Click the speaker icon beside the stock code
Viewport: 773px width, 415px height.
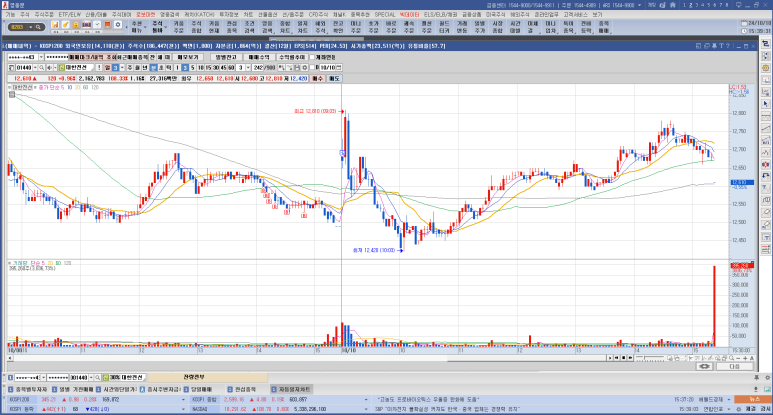coord(49,68)
